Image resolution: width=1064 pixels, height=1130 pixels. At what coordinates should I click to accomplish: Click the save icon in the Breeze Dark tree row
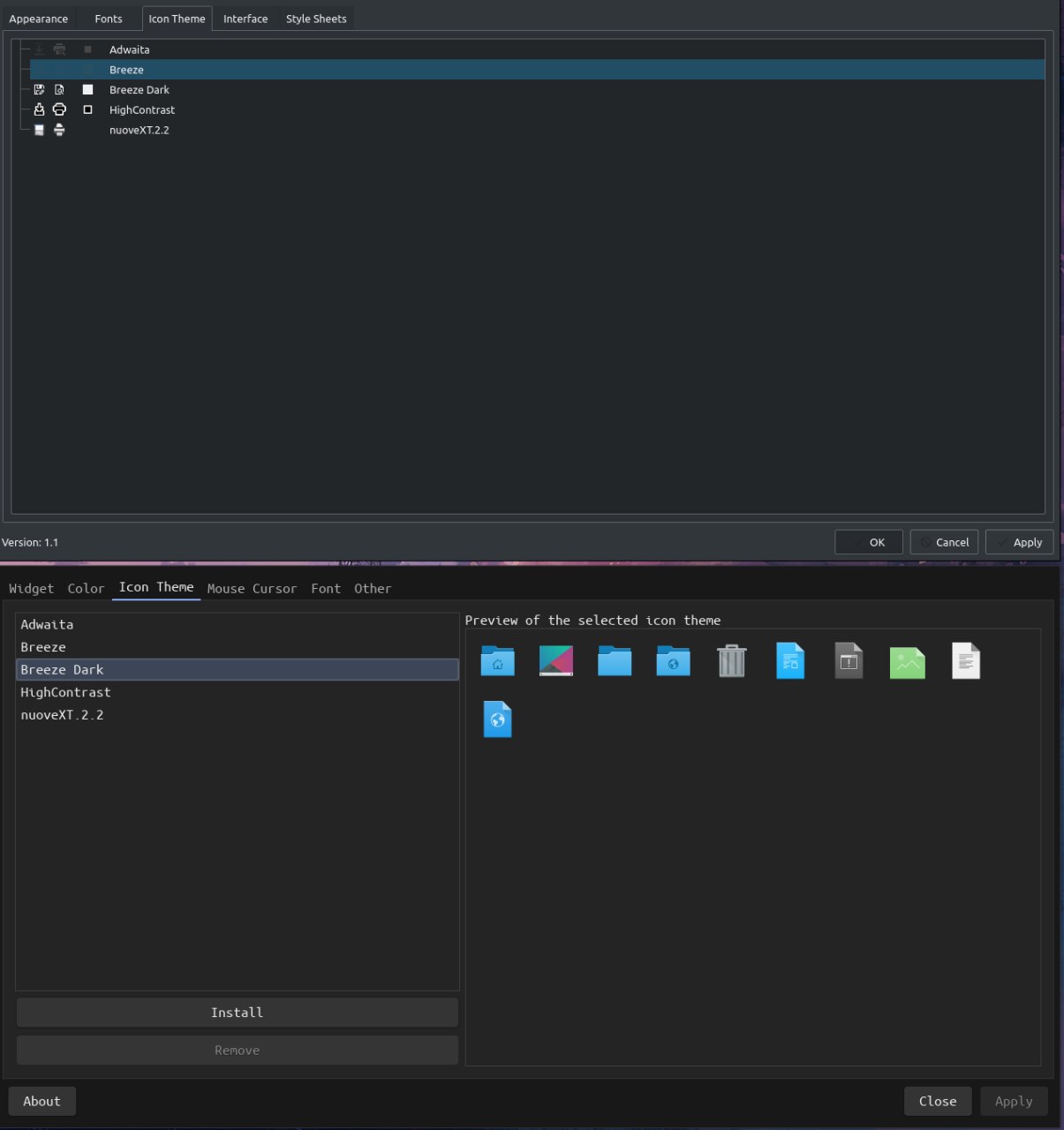tap(39, 90)
